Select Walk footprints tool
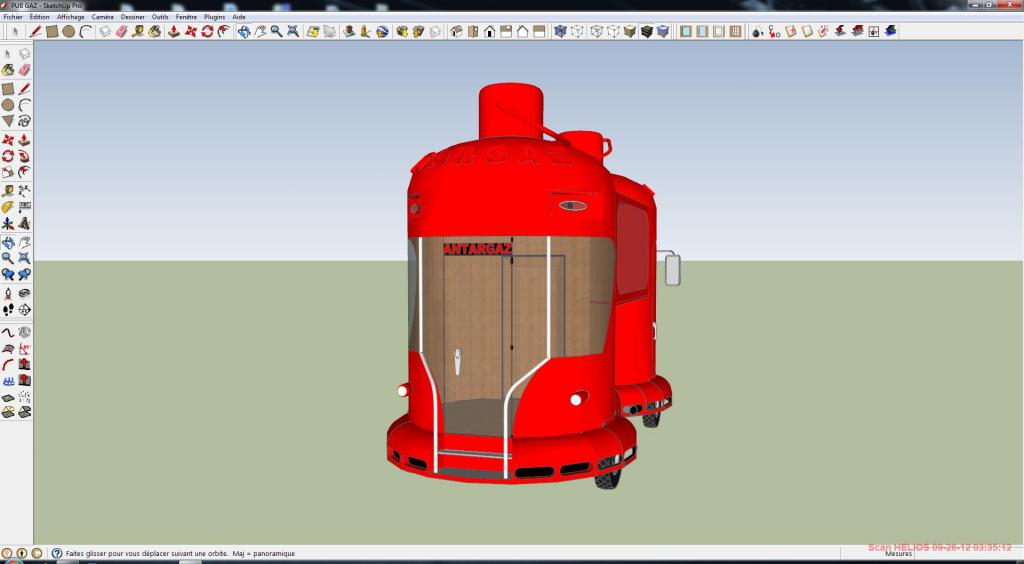The width and height of the screenshot is (1024, 564). coord(8,310)
